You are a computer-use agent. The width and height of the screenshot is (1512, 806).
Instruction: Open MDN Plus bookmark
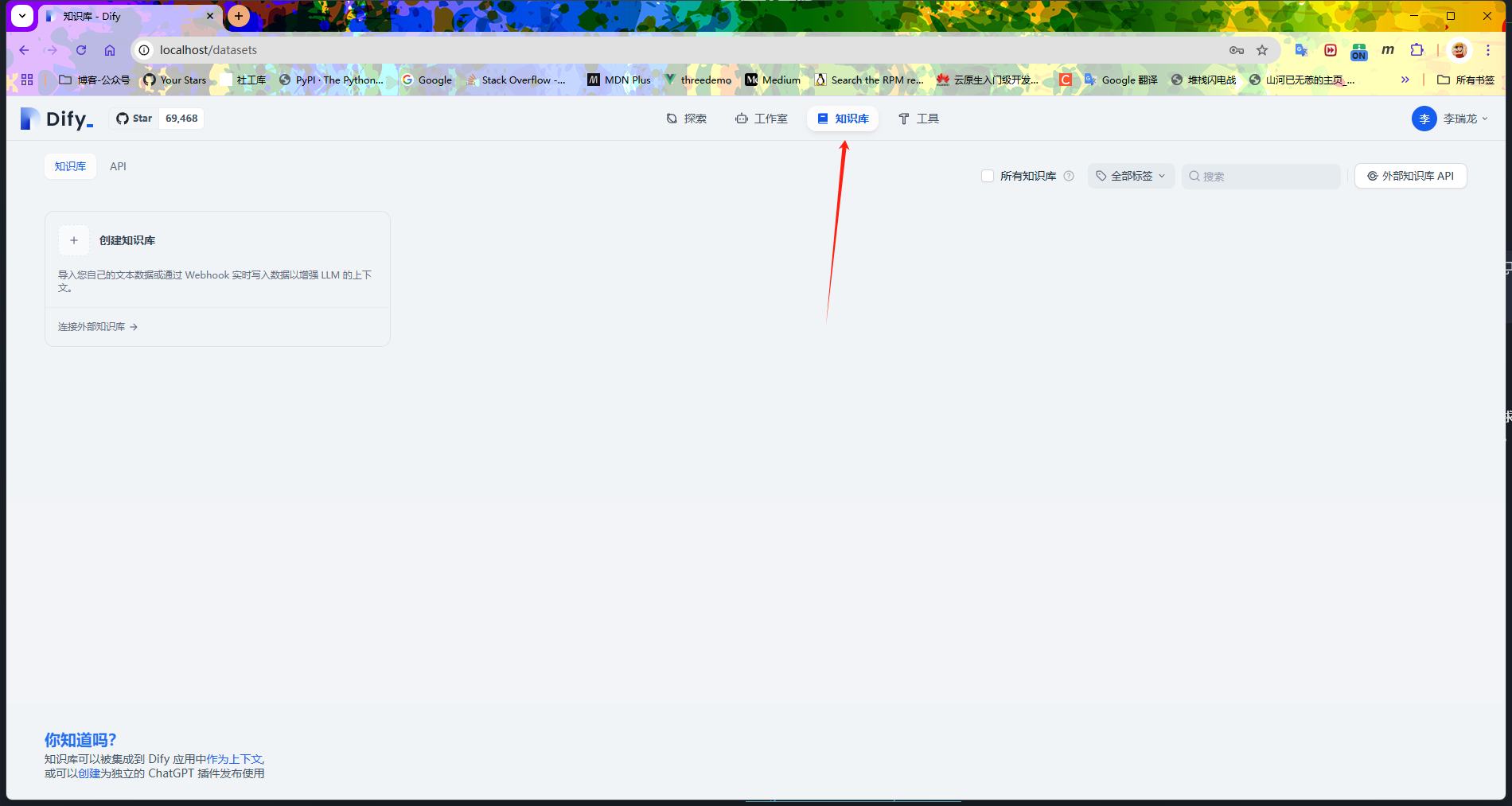619,80
